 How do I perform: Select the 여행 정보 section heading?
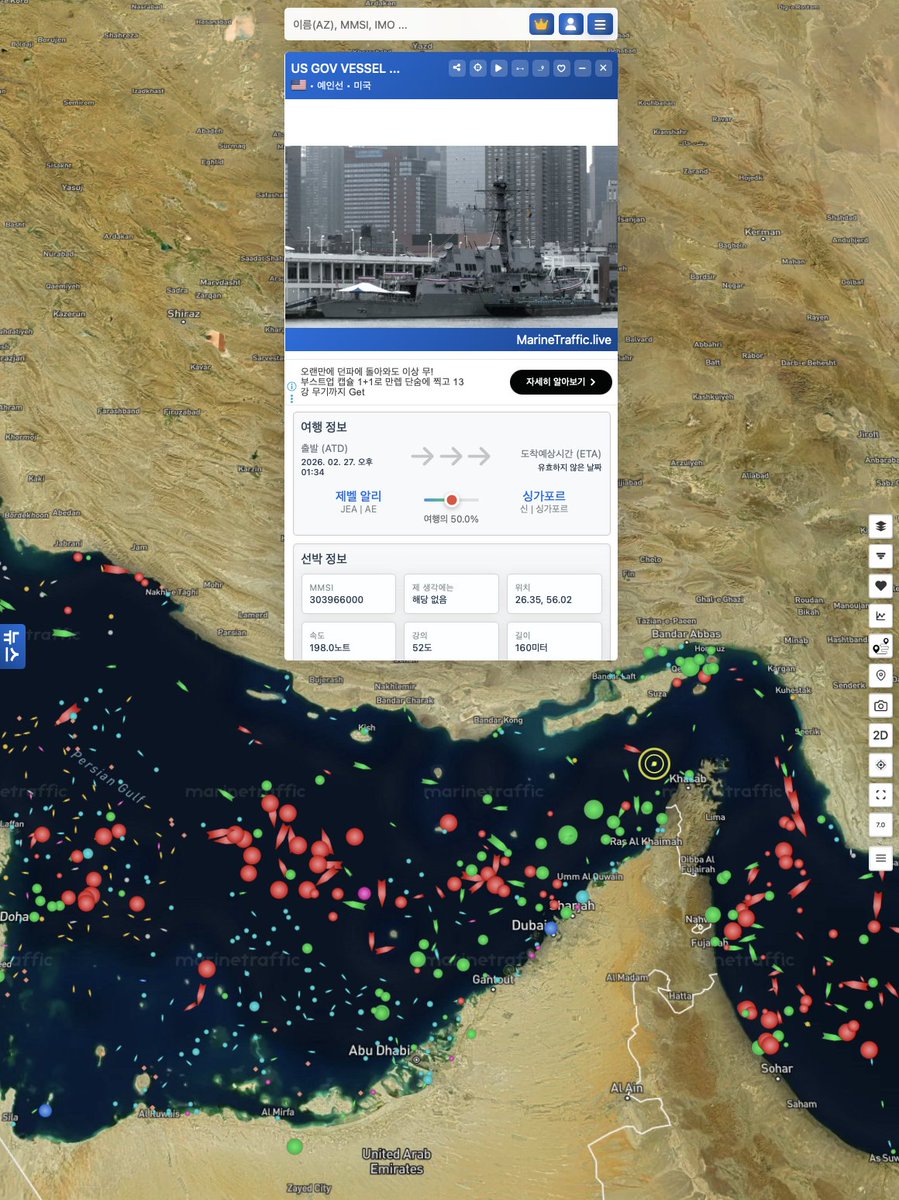tap(324, 427)
